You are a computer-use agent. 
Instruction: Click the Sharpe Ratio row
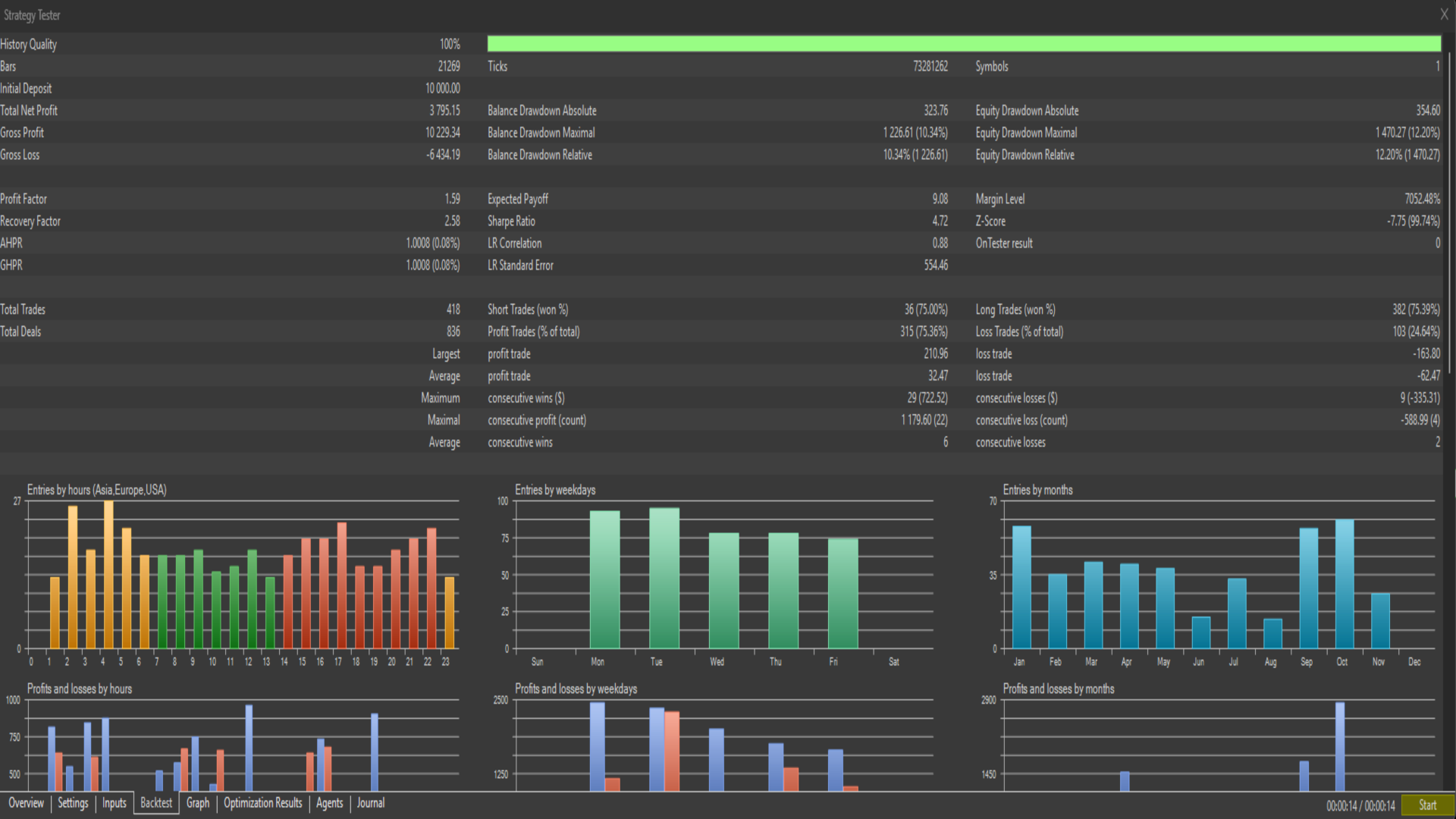coord(512,221)
